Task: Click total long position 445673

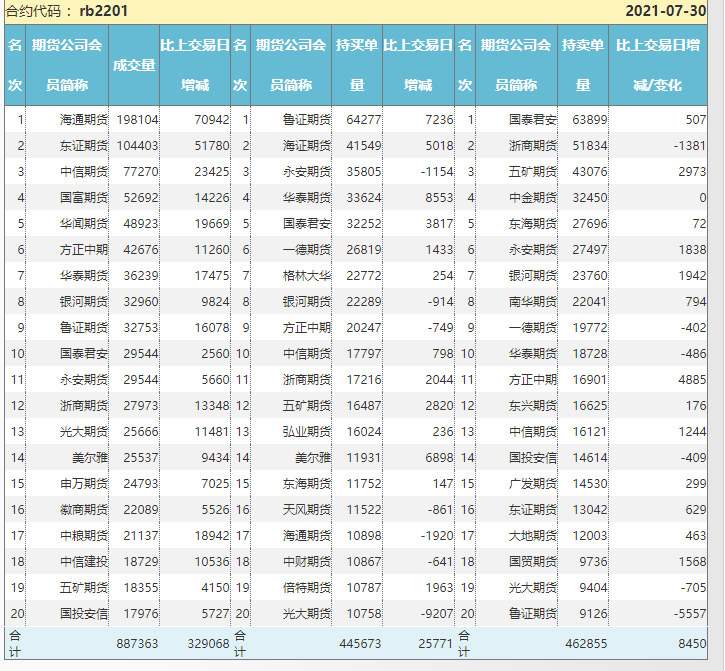Action: (x=360, y=644)
